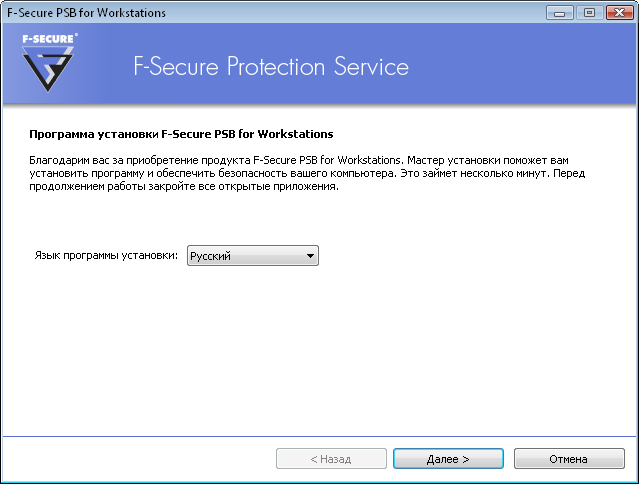Image resolution: width=639 pixels, height=484 pixels.
Task: Open the setup language dropdown showing Русский
Action: [245, 257]
